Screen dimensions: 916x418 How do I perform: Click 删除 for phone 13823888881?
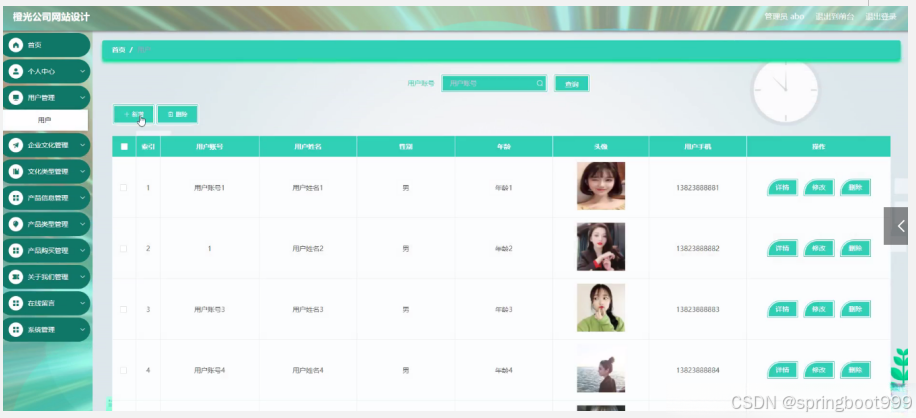[x=855, y=188]
